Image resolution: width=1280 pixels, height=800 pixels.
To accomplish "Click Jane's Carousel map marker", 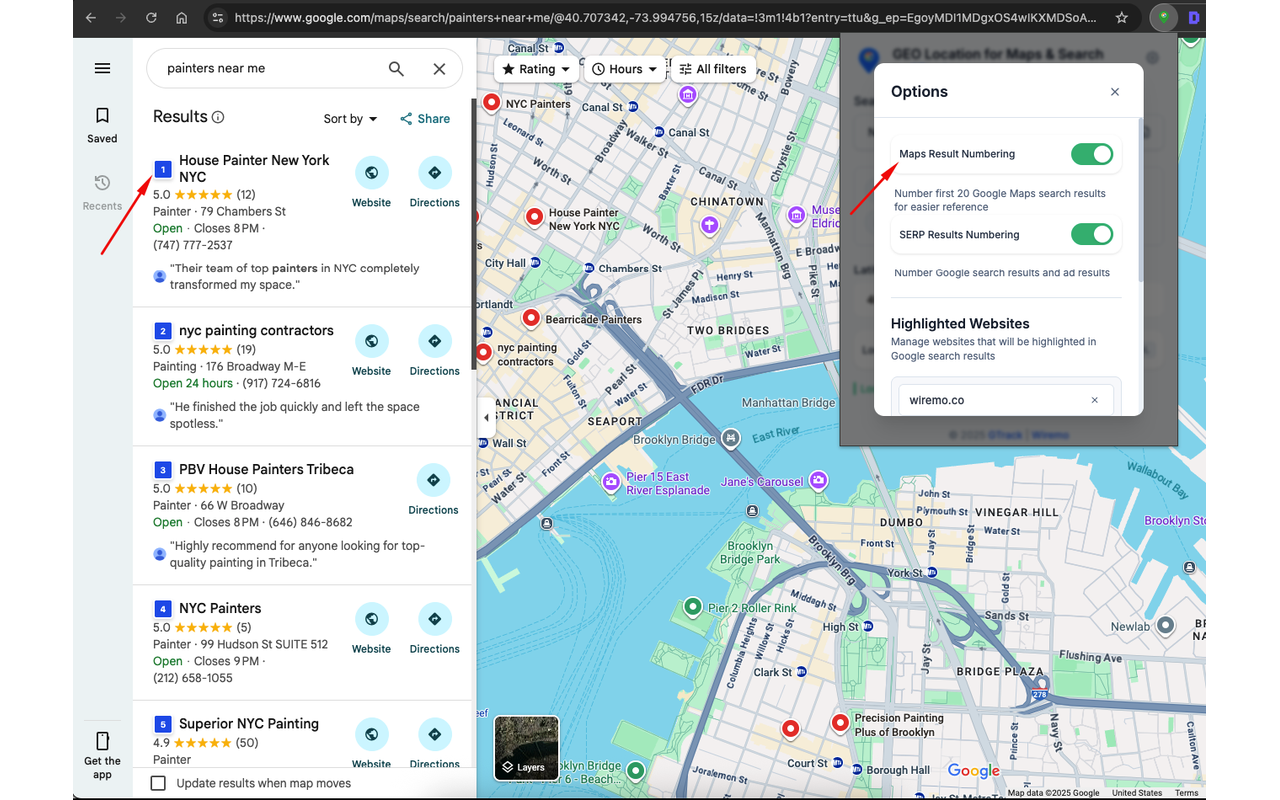I will click(819, 481).
